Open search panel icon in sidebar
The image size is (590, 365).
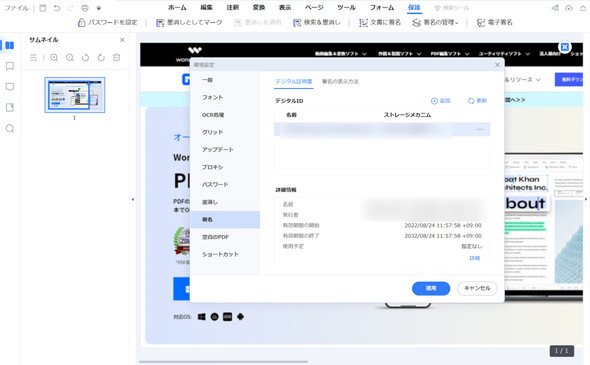[10, 129]
